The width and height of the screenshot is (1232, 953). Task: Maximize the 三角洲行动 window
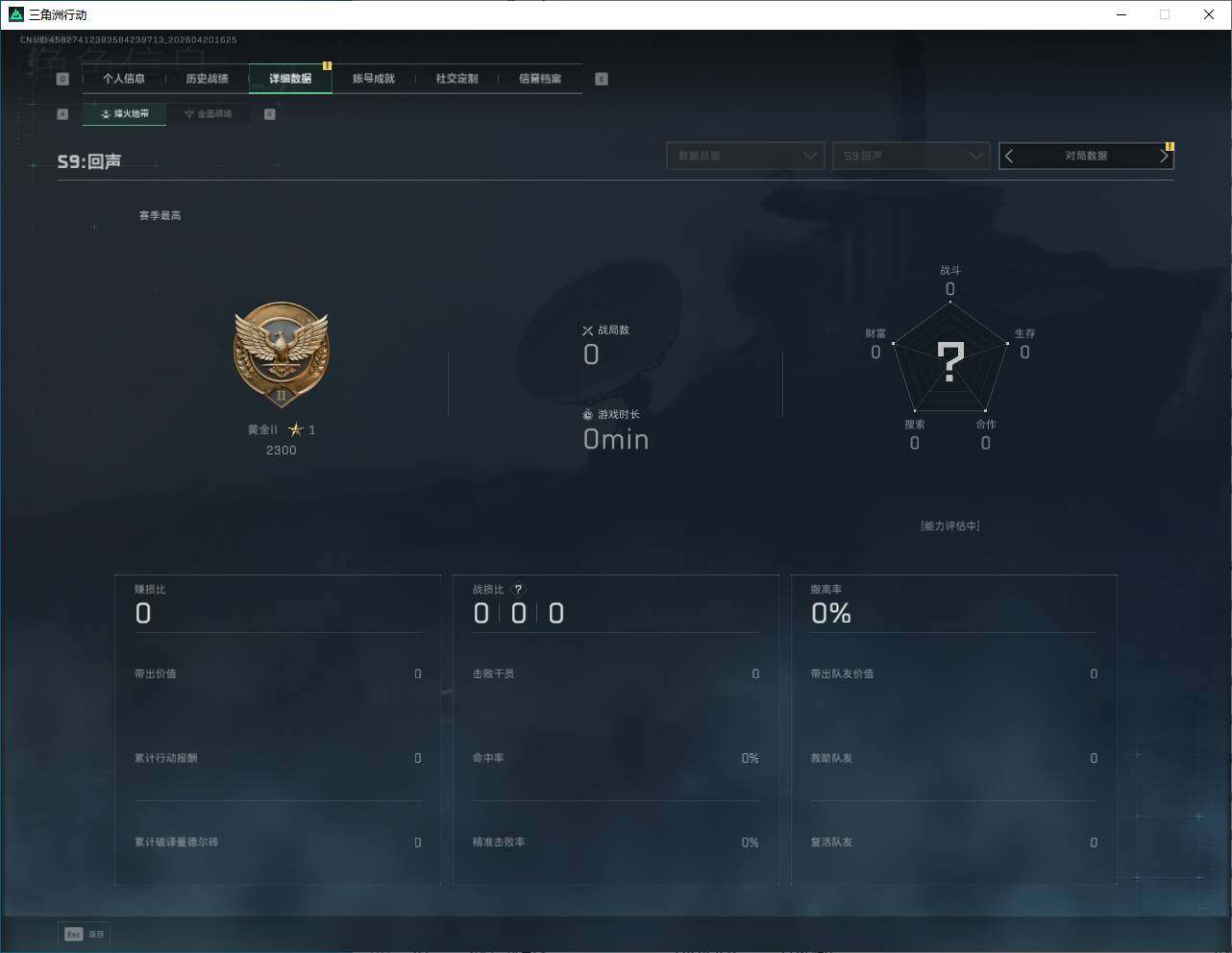pyautogui.click(x=1165, y=14)
